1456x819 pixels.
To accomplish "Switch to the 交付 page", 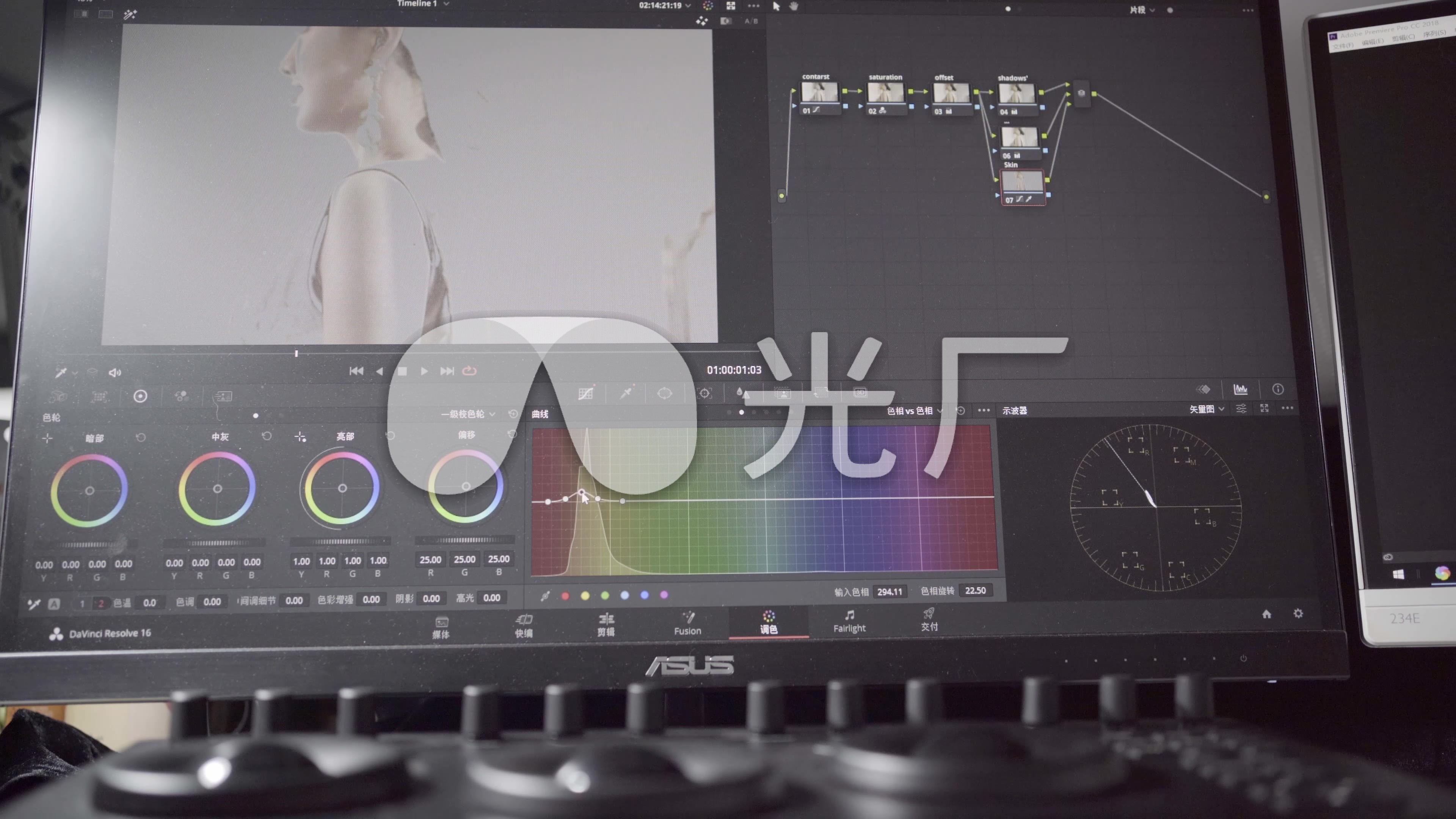I will [929, 620].
